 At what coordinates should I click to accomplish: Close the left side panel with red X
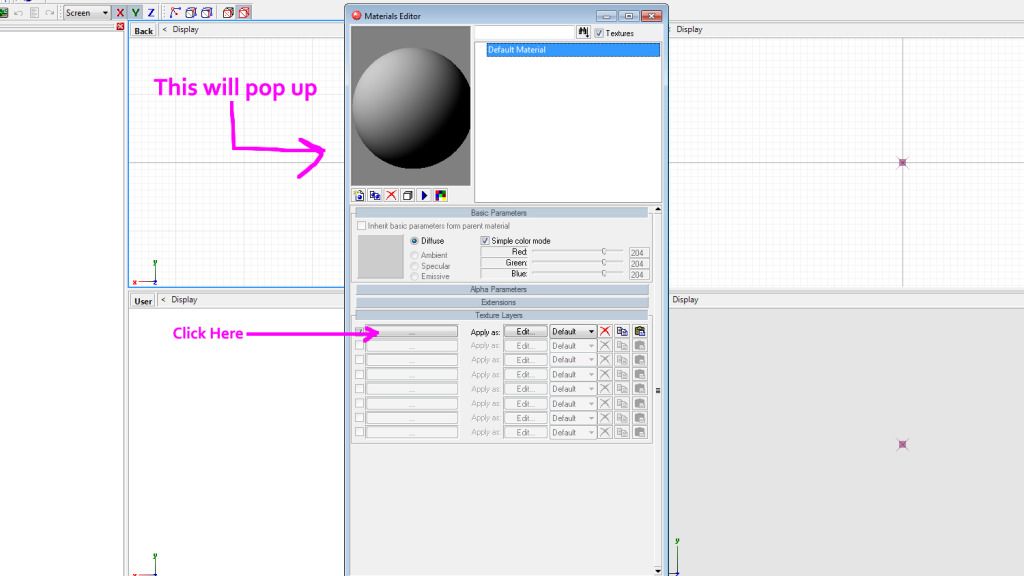120,27
